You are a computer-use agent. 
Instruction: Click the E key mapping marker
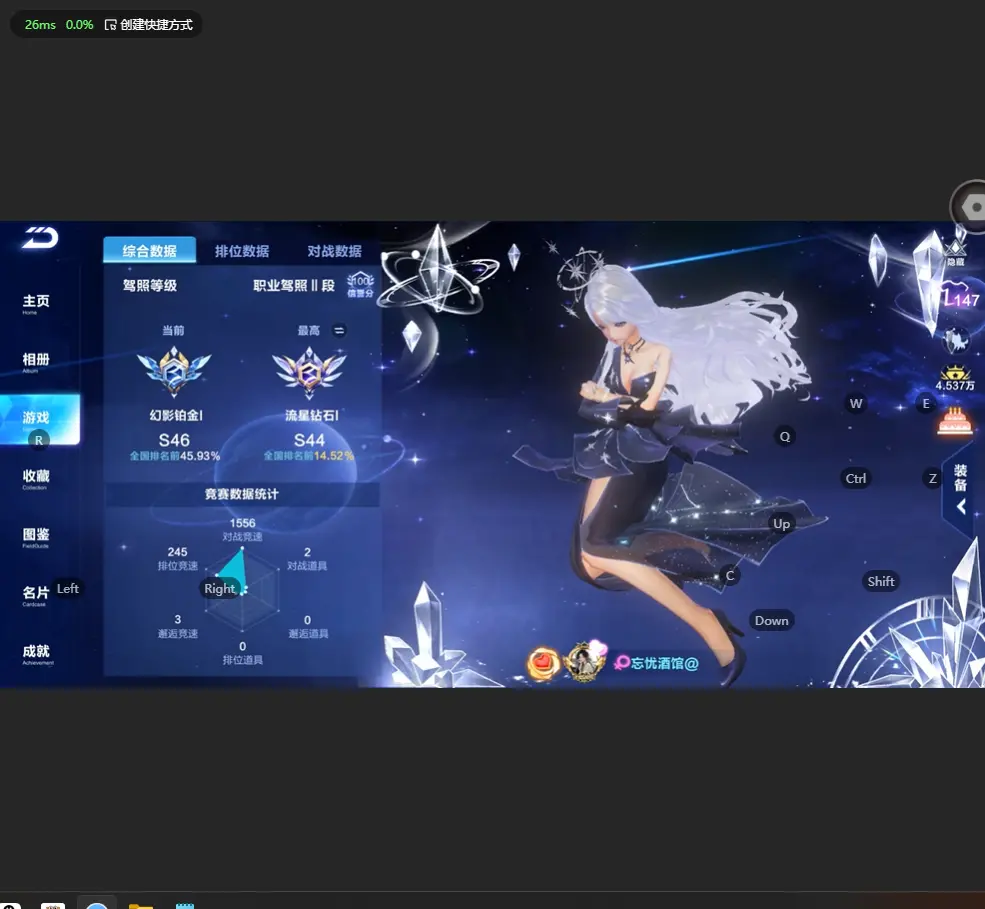click(x=926, y=403)
